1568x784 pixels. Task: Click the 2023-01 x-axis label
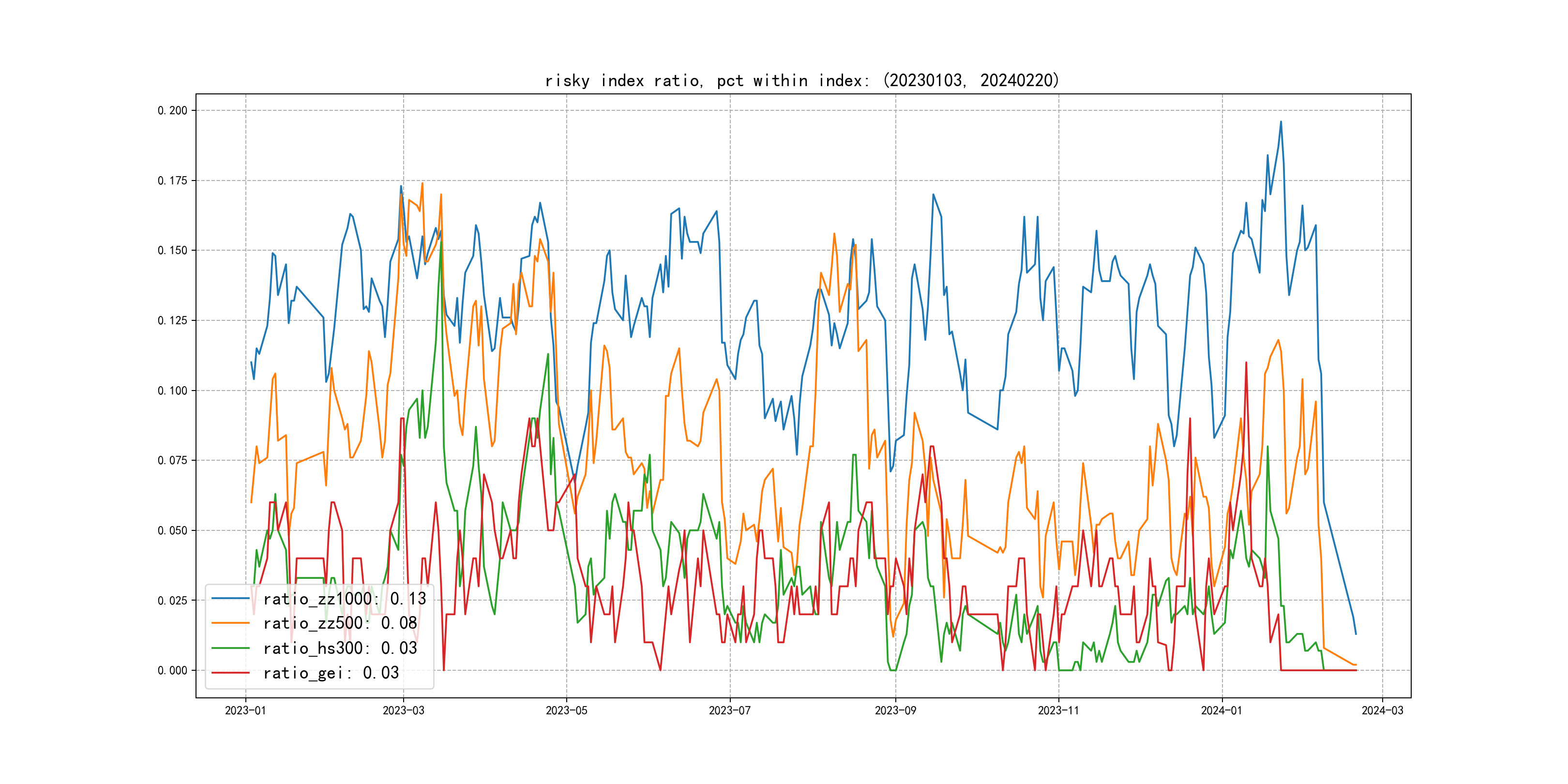pyautogui.click(x=245, y=711)
